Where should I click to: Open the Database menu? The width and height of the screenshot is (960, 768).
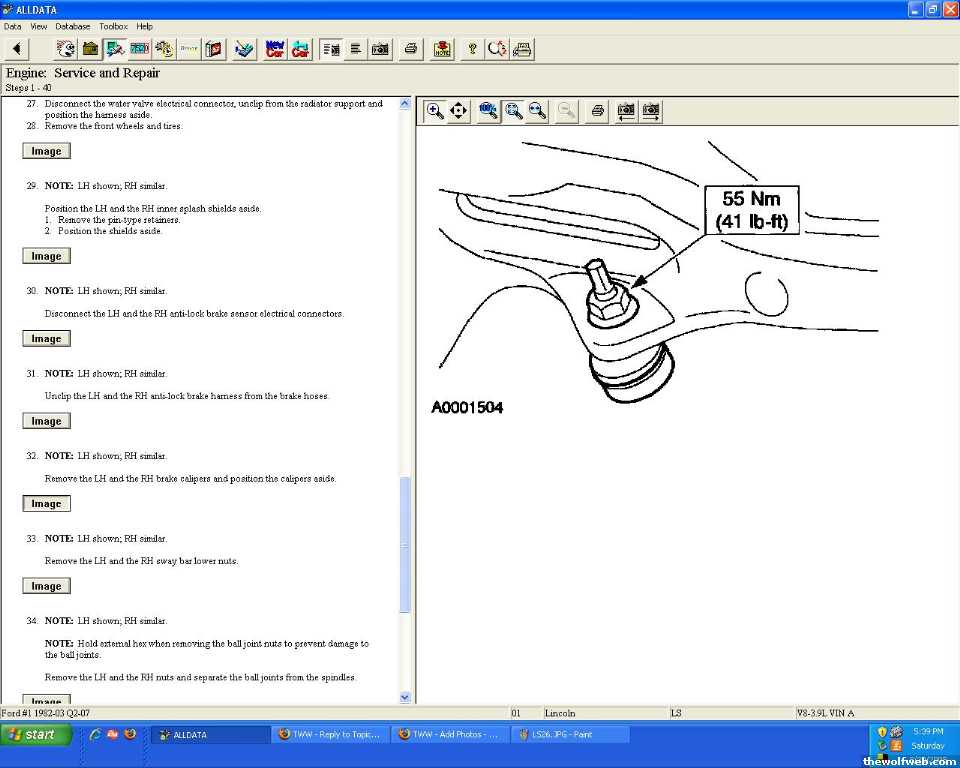click(x=72, y=26)
